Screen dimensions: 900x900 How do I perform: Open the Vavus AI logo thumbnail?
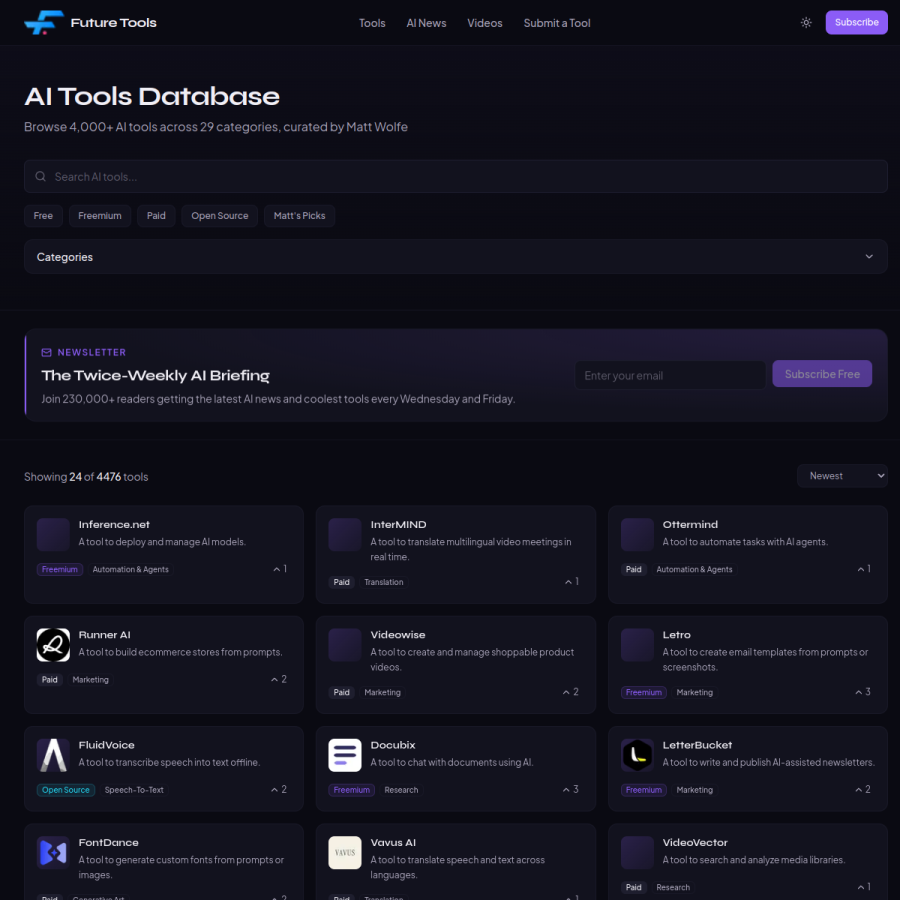click(x=344, y=852)
